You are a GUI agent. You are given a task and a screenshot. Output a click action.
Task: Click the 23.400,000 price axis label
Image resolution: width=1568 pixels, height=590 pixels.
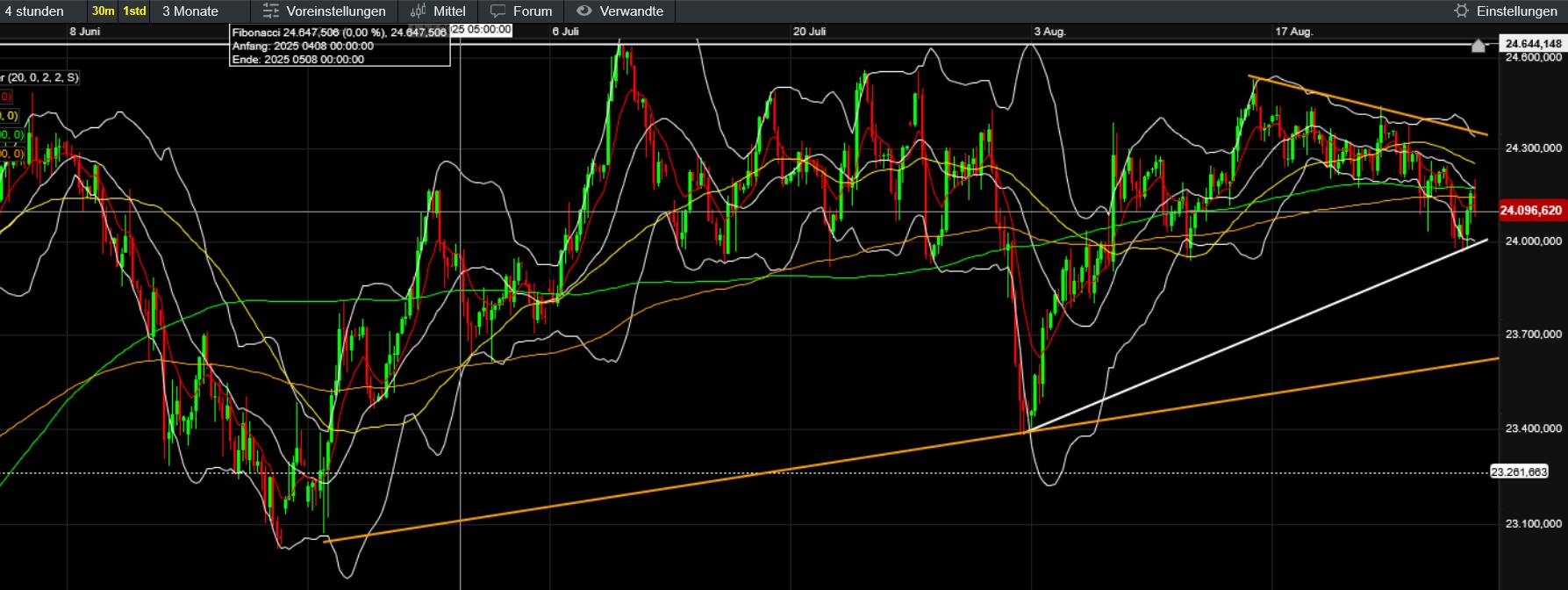(1533, 428)
